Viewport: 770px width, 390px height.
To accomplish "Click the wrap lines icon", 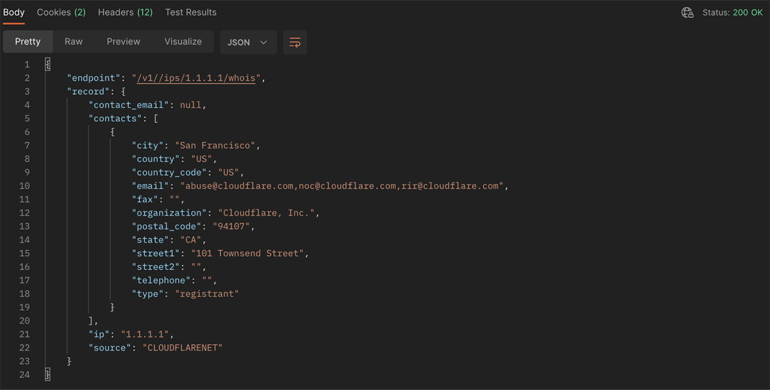I will 295,42.
